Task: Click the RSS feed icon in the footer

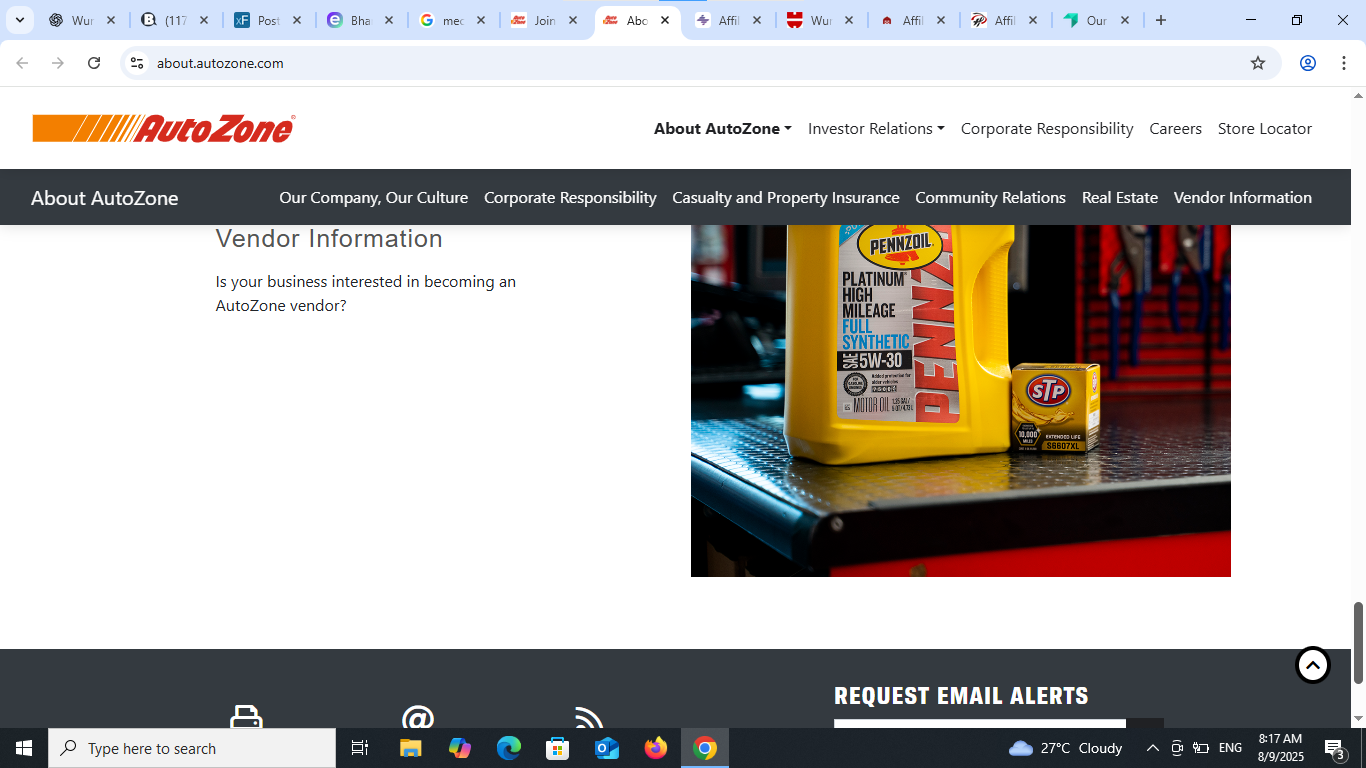Action: pyautogui.click(x=589, y=717)
